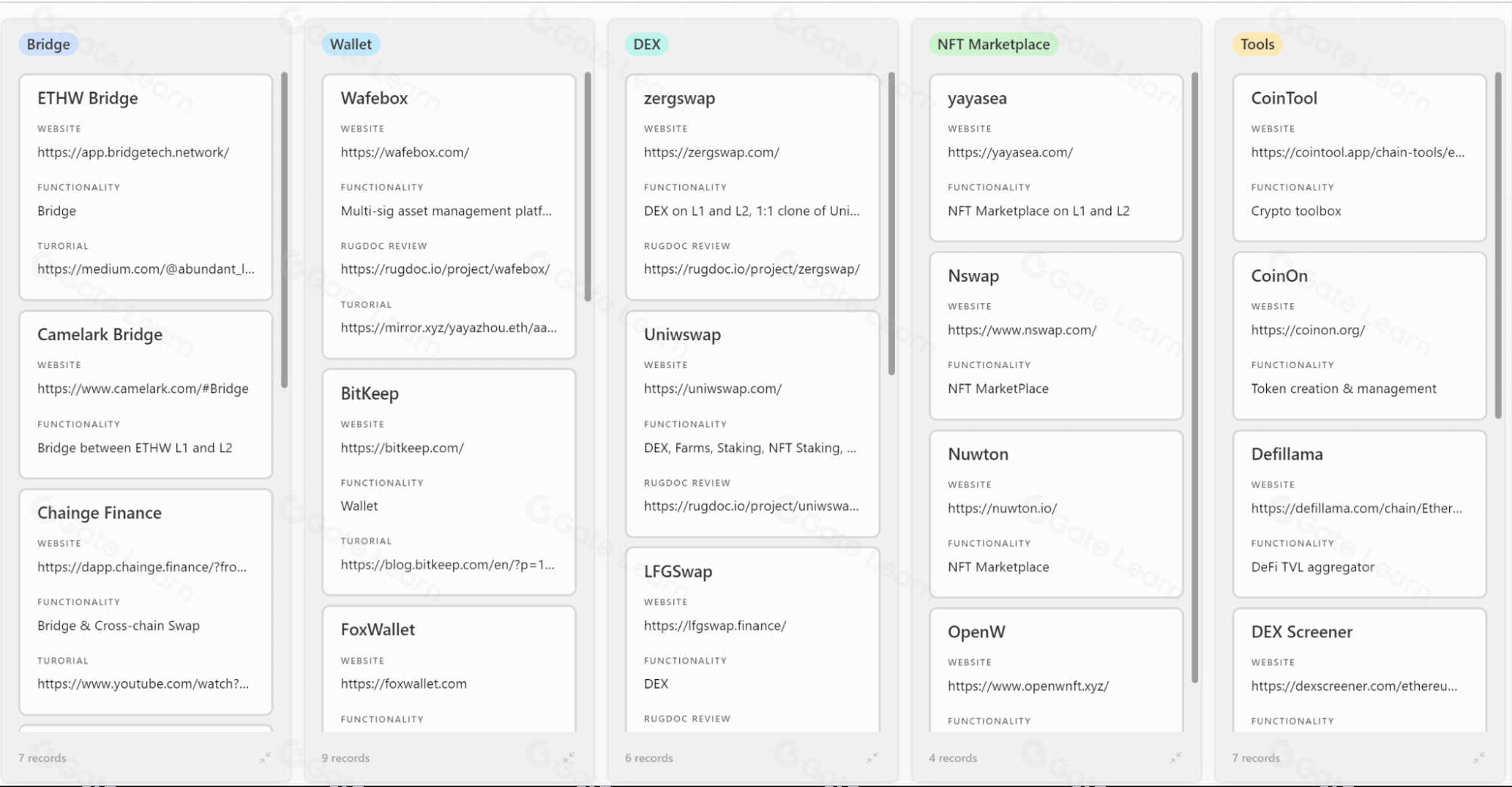Open the ETHW Bridge medium tutorial link

(x=146, y=268)
